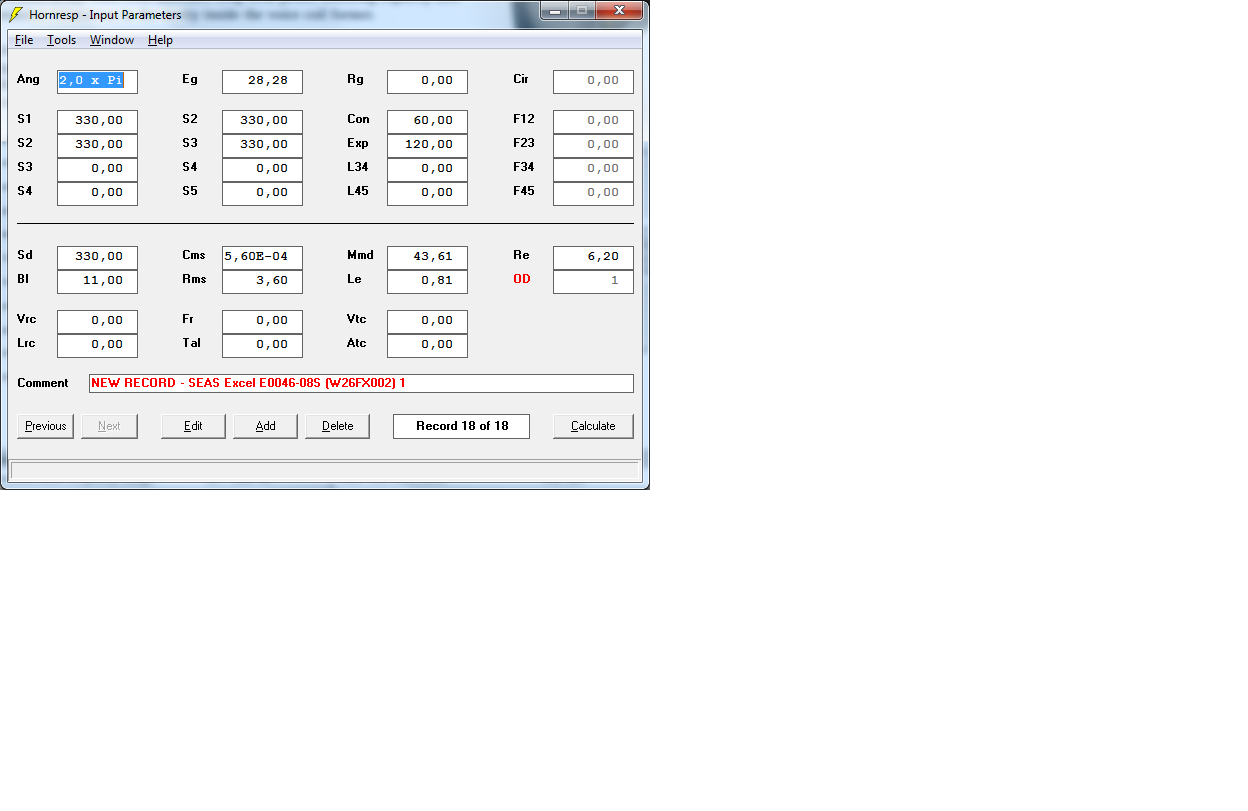Click the F12 input field

[x=593, y=121]
